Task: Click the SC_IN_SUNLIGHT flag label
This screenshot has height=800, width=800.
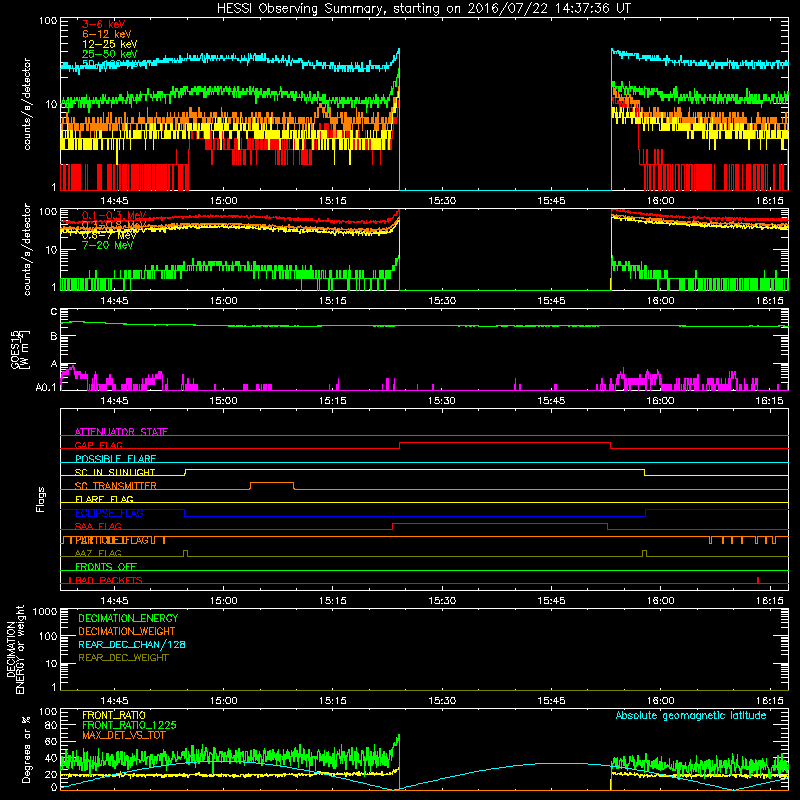Action: [115, 472]
